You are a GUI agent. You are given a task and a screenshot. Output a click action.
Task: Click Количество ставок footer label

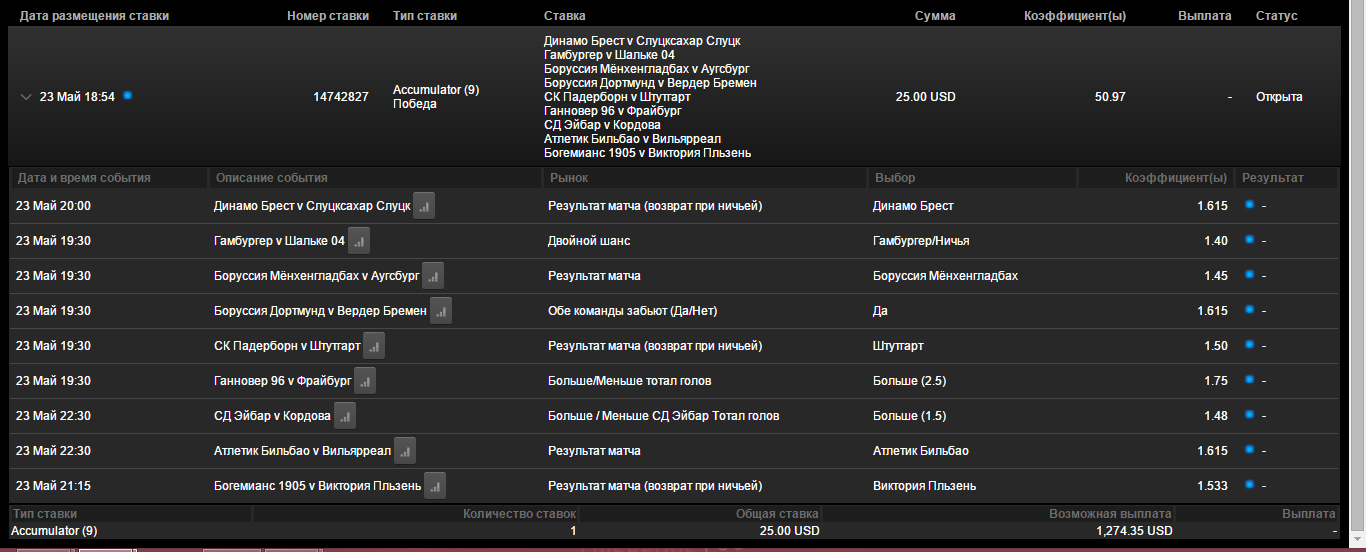tap(520, 514)
